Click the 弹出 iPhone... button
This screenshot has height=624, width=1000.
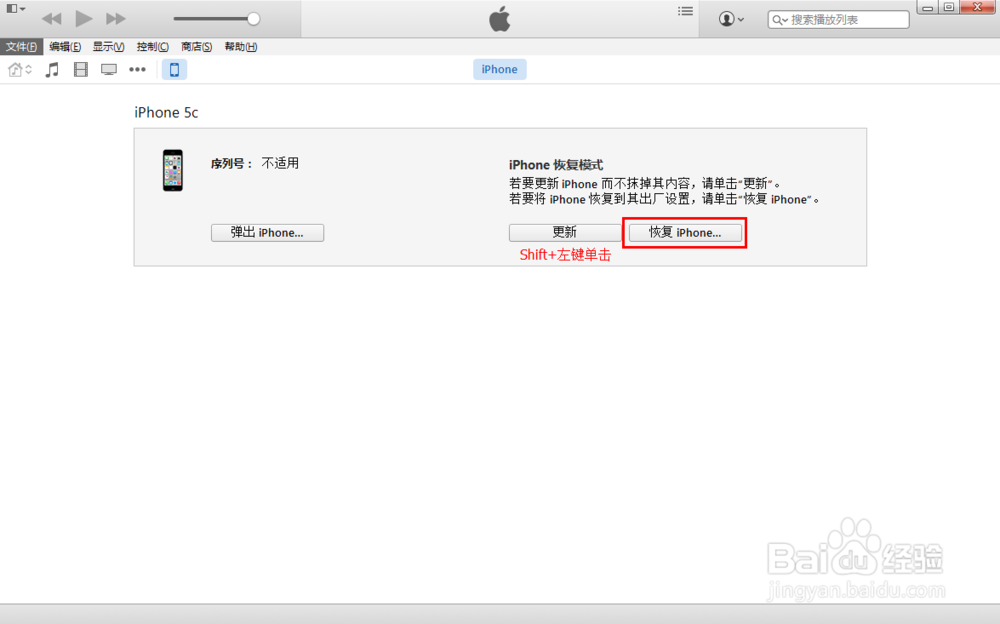click(267, 233)
